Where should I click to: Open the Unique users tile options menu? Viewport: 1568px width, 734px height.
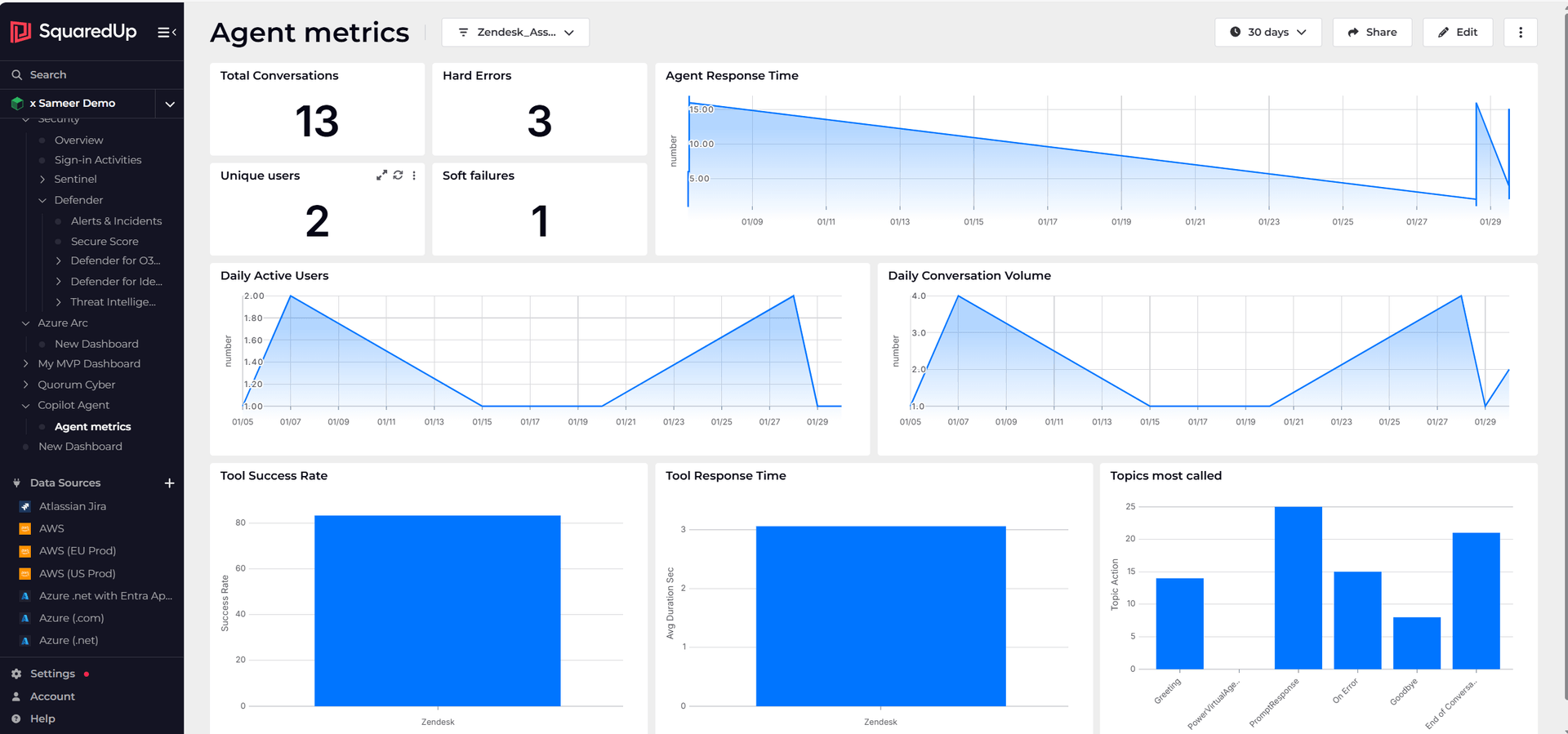pyautogui.click(x=414, y=176)
